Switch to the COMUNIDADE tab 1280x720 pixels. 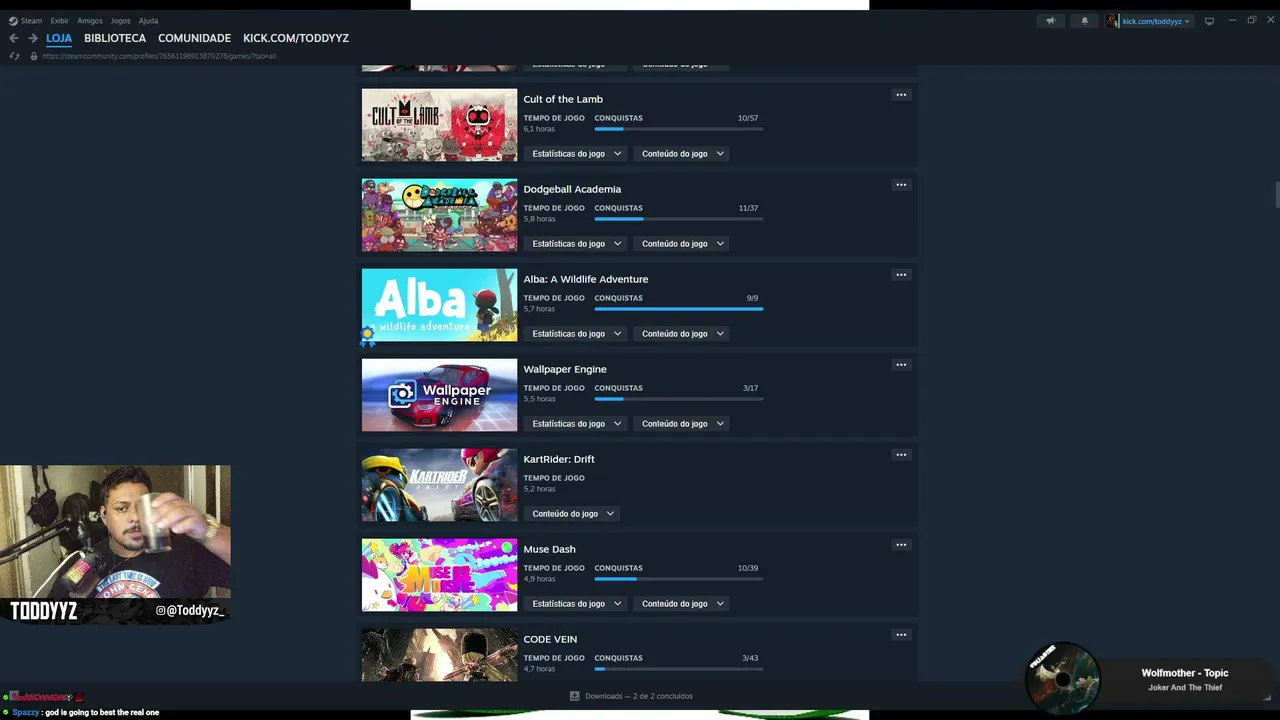point(194,38)
